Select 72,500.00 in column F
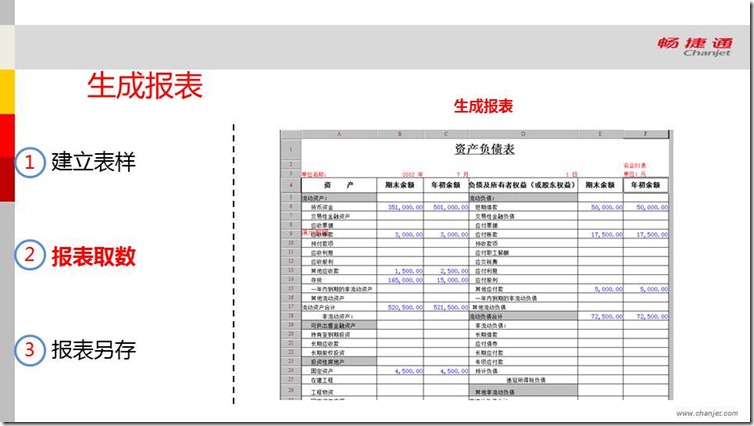 pyautogui.click(x=646, y=316)
